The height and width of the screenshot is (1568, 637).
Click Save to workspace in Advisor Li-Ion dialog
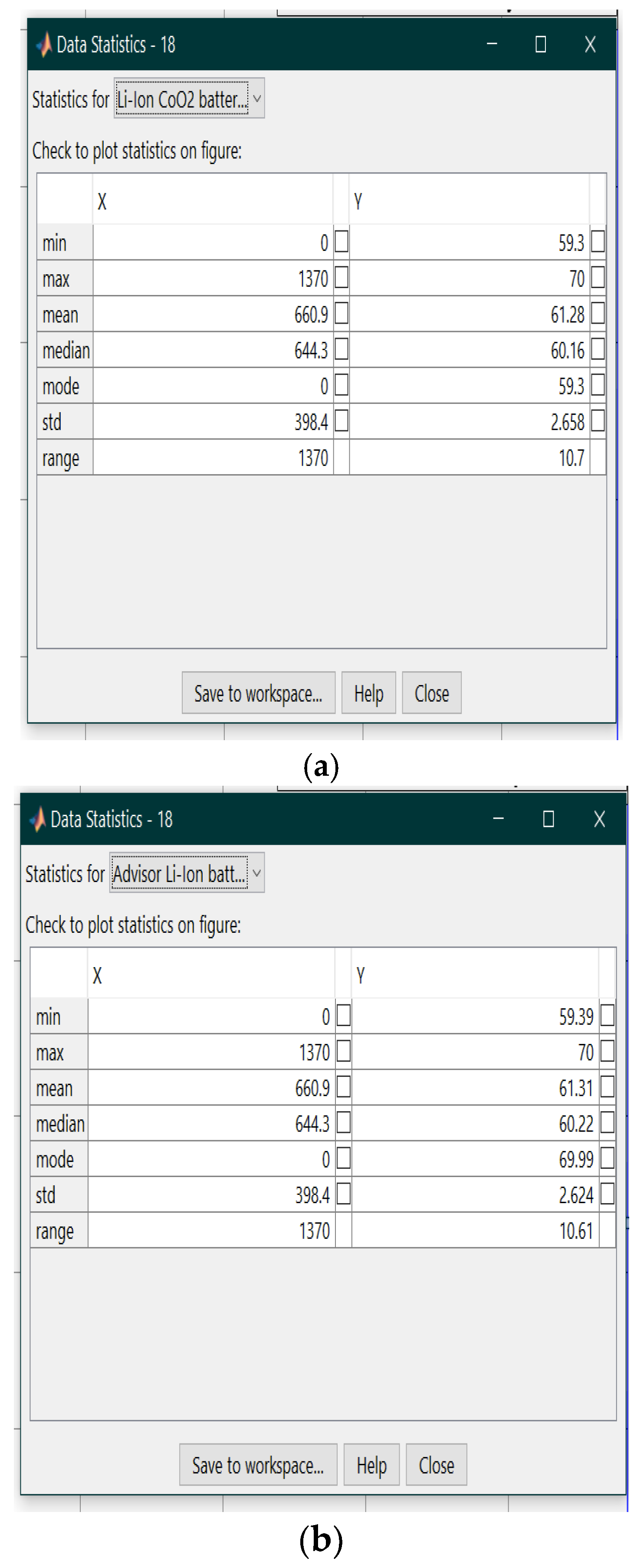click(258, 1464)
